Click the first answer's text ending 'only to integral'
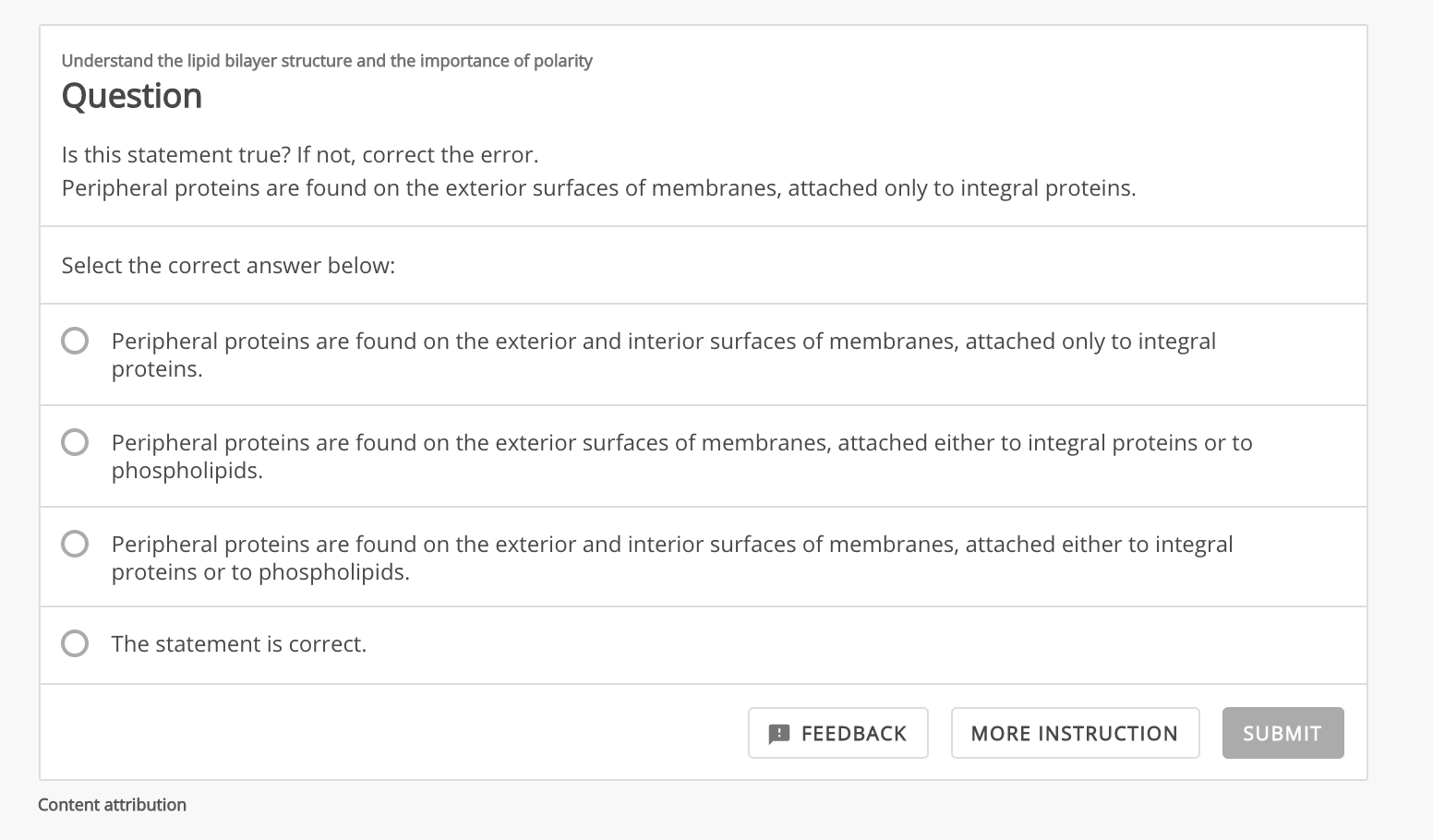1433x840 pixels. [x=663, y=342]
